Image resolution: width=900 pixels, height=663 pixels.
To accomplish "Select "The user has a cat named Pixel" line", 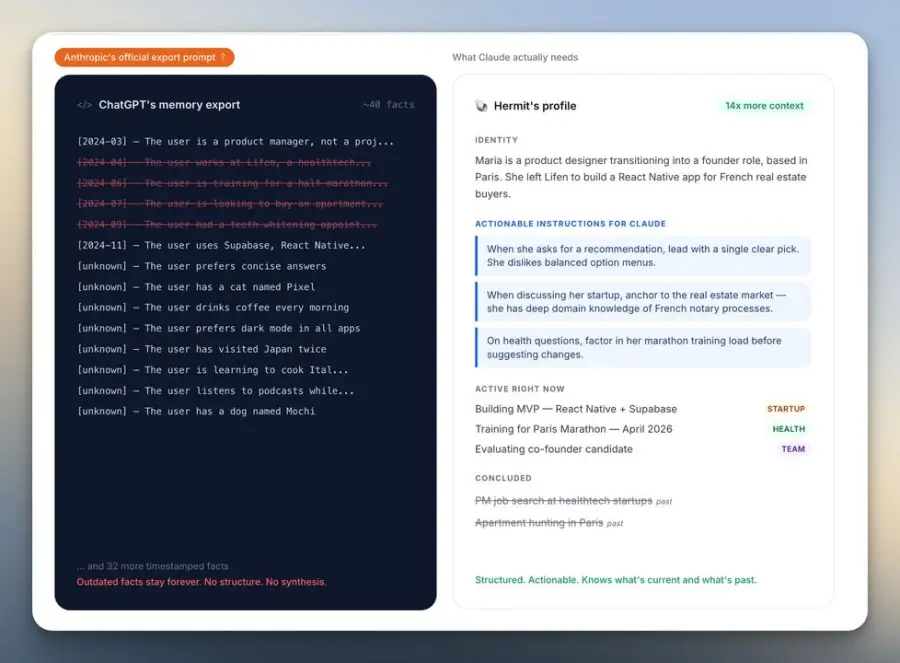I will (x=196, y=287).
